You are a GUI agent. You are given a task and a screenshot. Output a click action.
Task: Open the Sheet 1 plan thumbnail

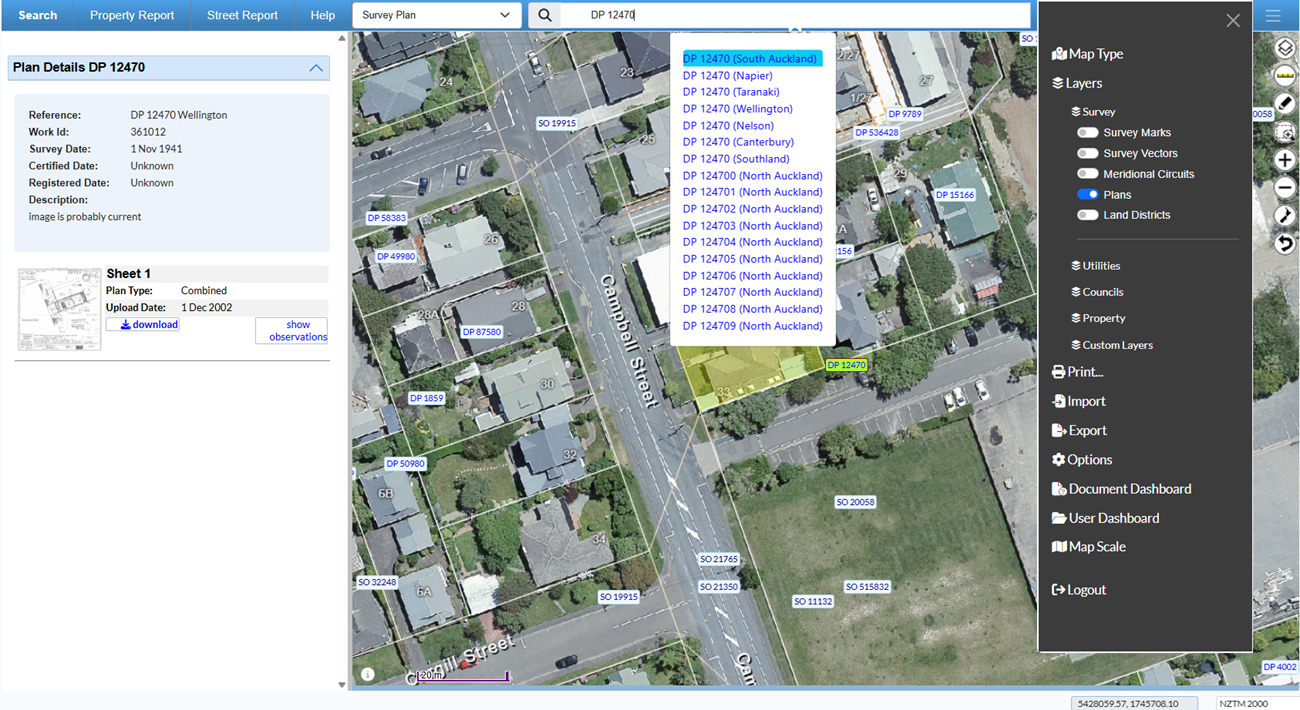point(59,308)
